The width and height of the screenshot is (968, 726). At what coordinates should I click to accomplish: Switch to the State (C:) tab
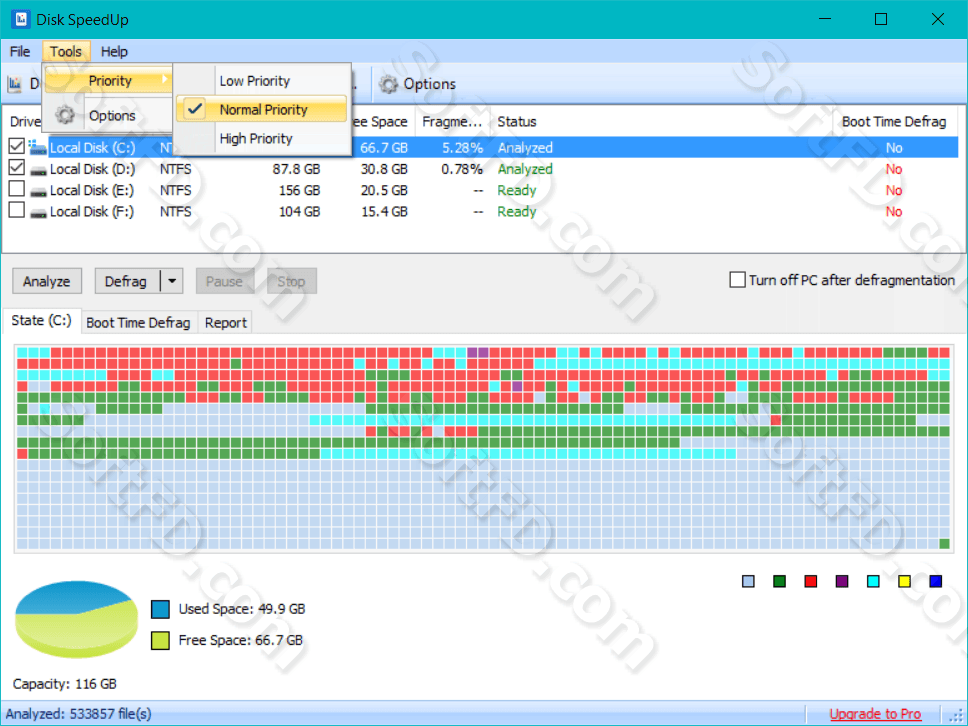[x=41, y=321]
